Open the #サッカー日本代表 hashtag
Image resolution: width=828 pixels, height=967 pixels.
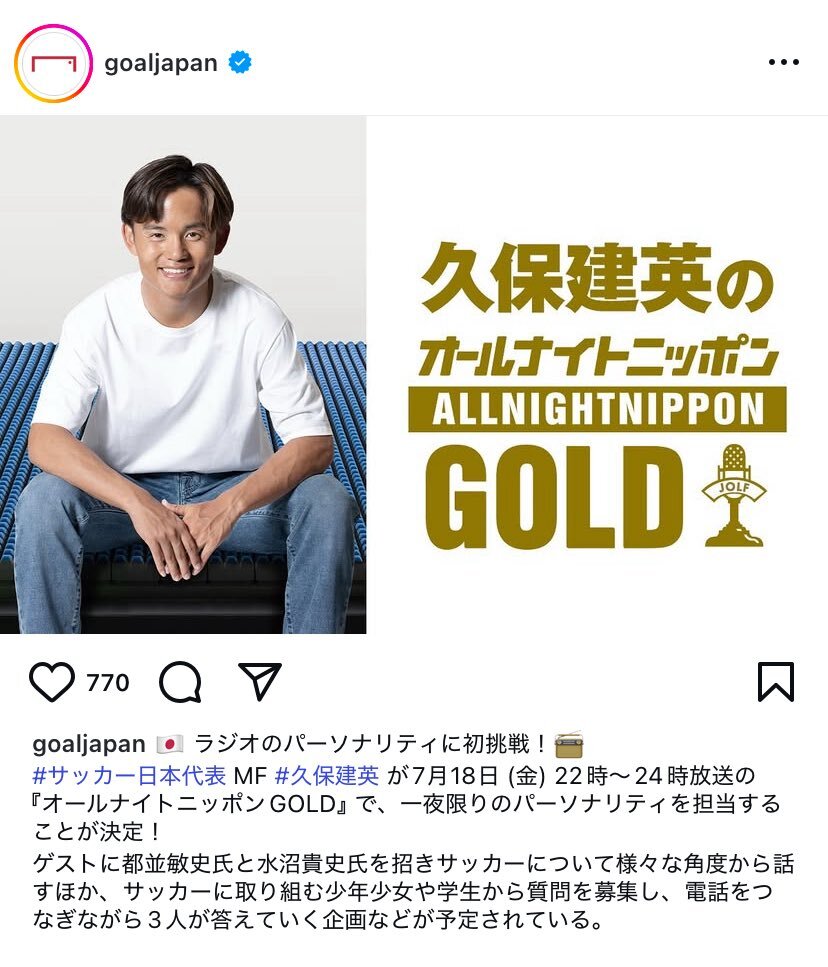tap(129, 775)
